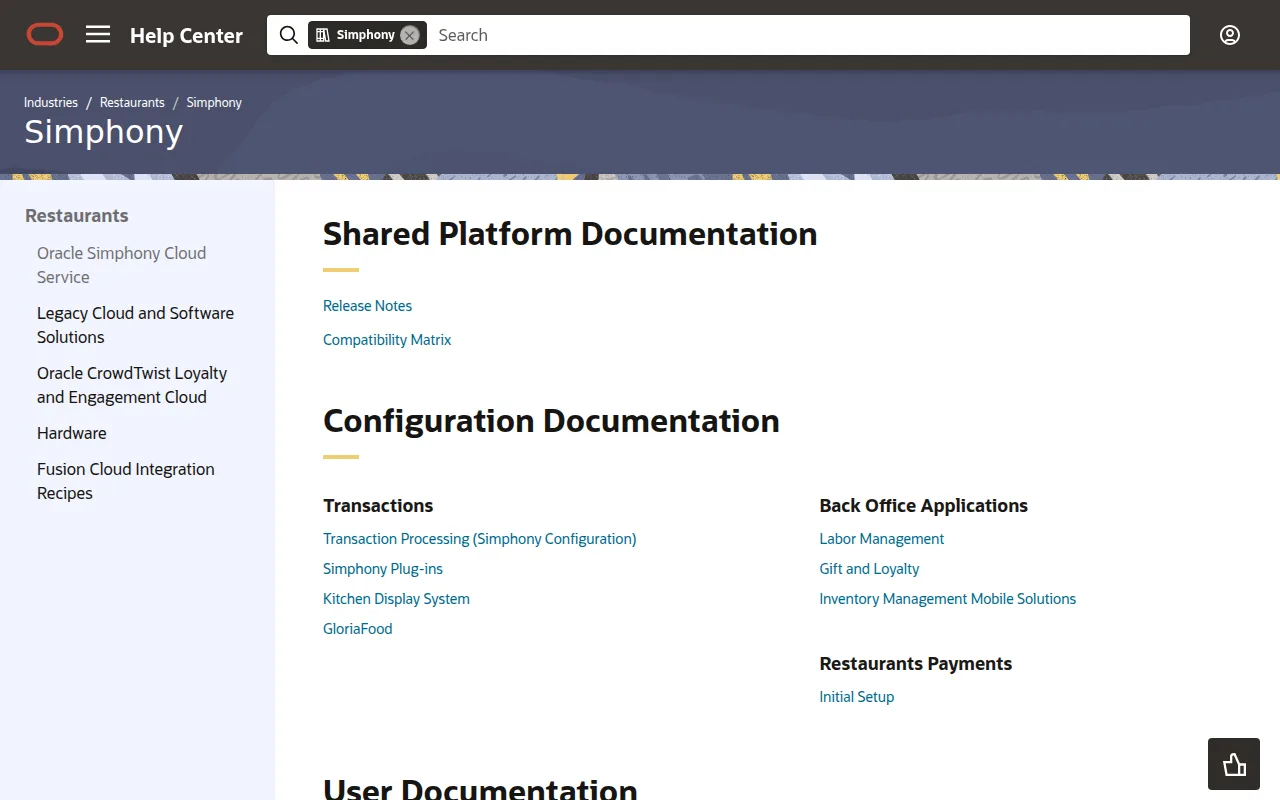Open the hamburger navigation menu
Image resolution: width=1280 pixels, height=800 pixels.
pos(97,34)
